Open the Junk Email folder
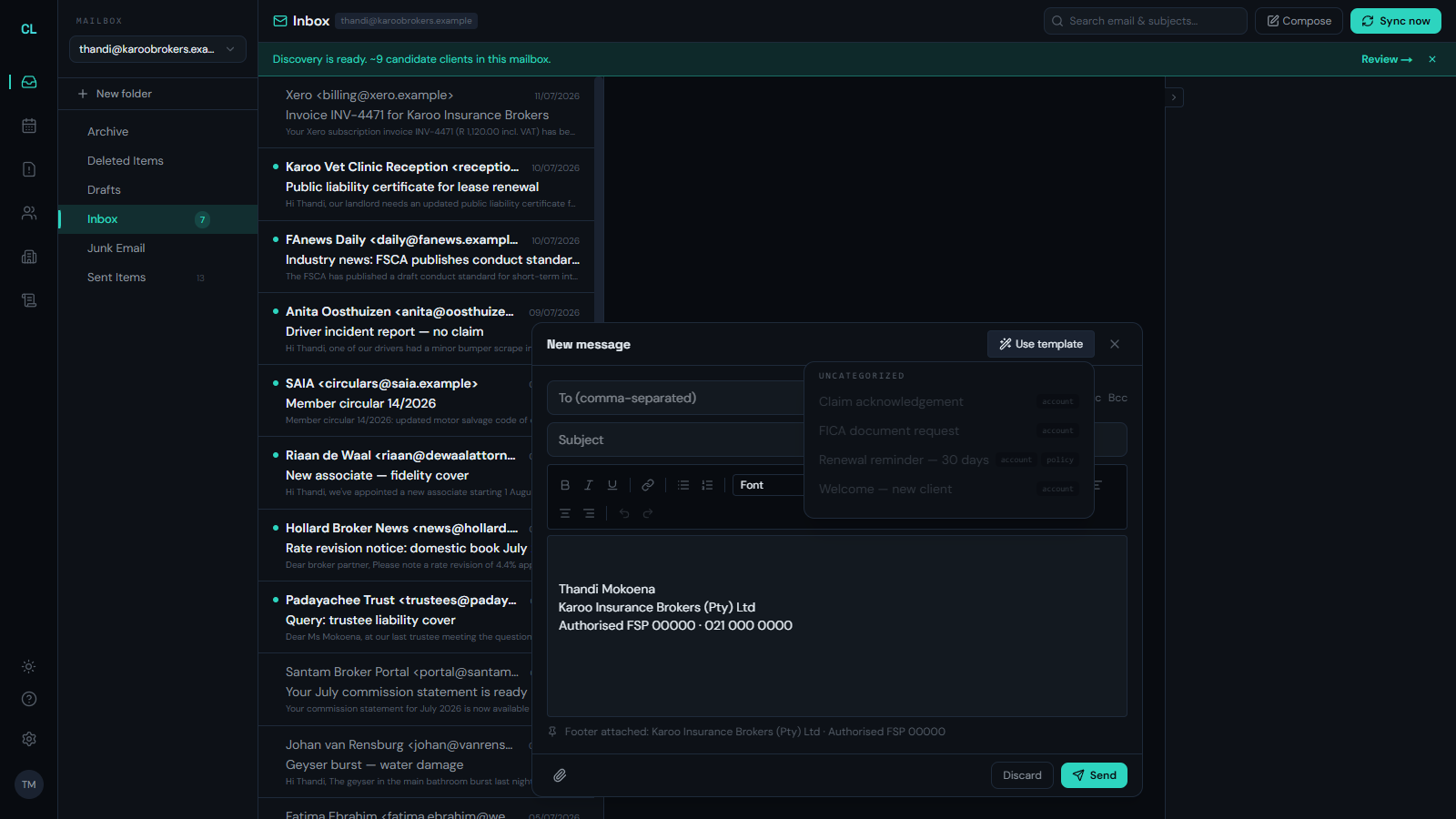This screenshot has width=1456, height=819. 158,248
